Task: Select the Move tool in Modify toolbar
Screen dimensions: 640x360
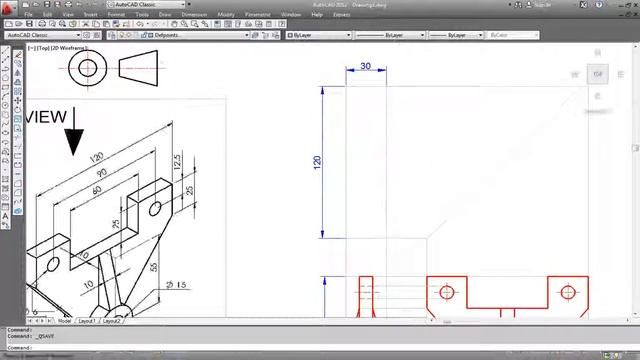Action: point(18,100)
